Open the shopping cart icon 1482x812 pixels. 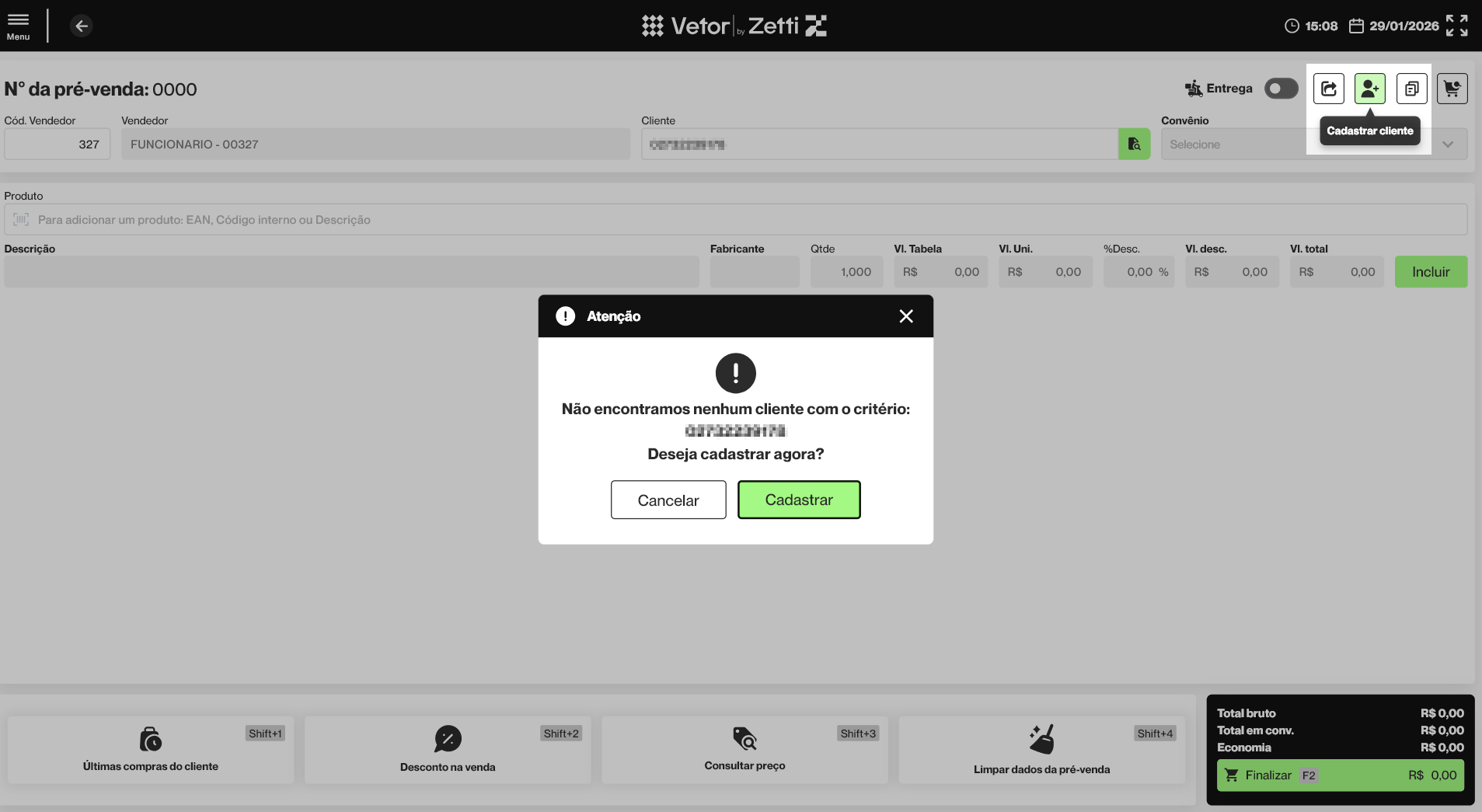tap(1452, 89)
